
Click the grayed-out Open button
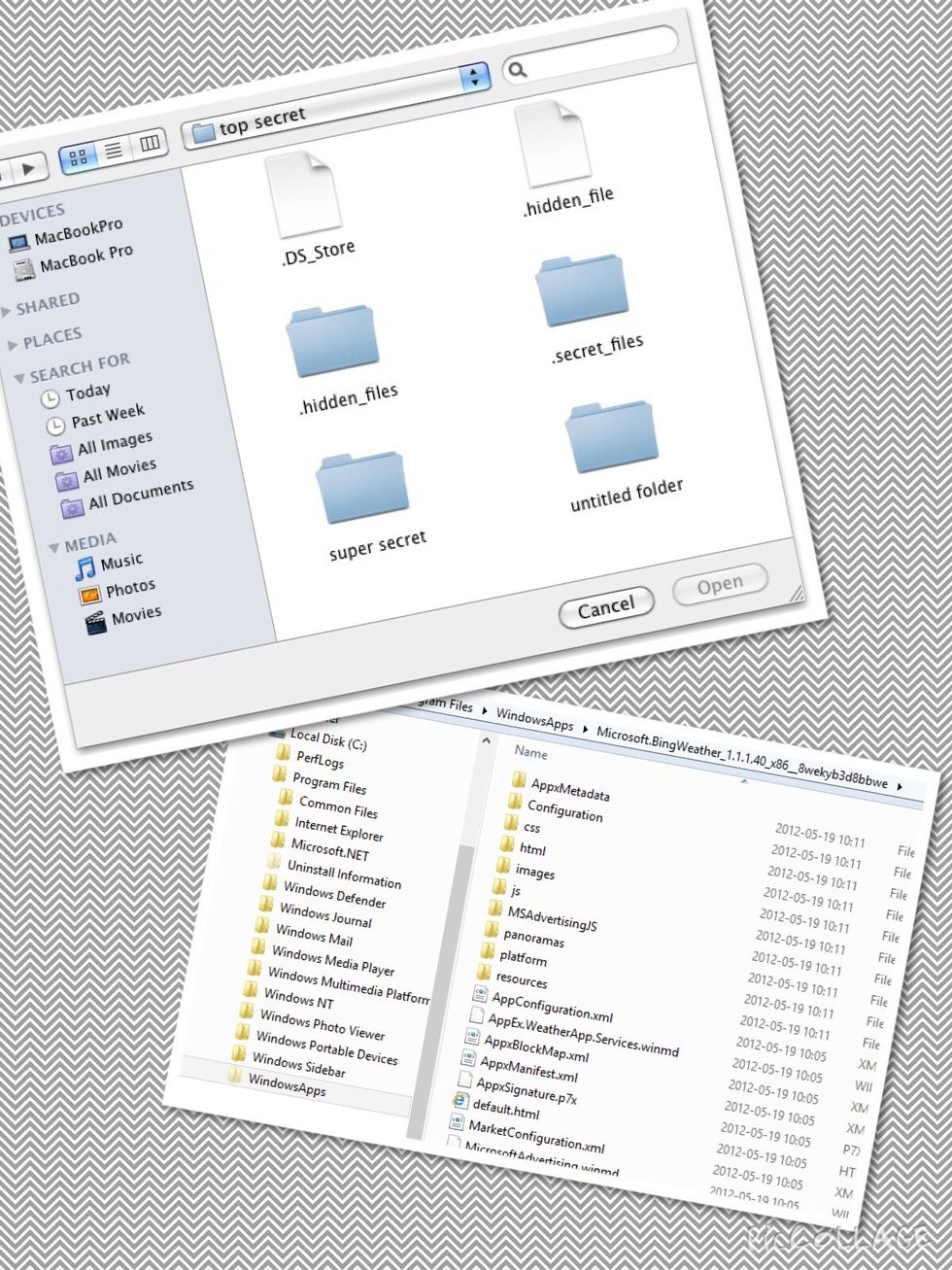720,582
